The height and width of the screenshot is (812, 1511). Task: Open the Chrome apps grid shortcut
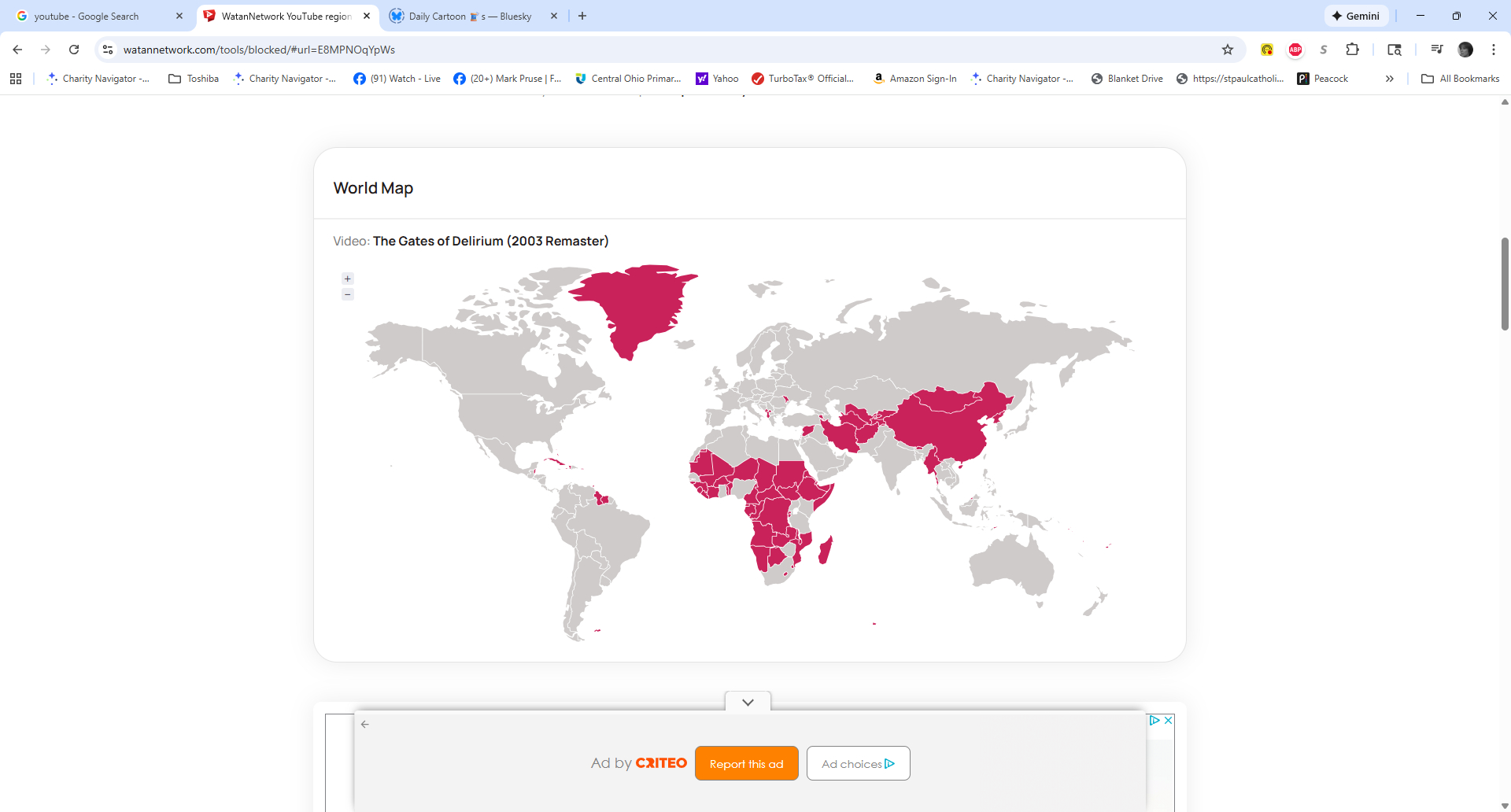(16, 79)
